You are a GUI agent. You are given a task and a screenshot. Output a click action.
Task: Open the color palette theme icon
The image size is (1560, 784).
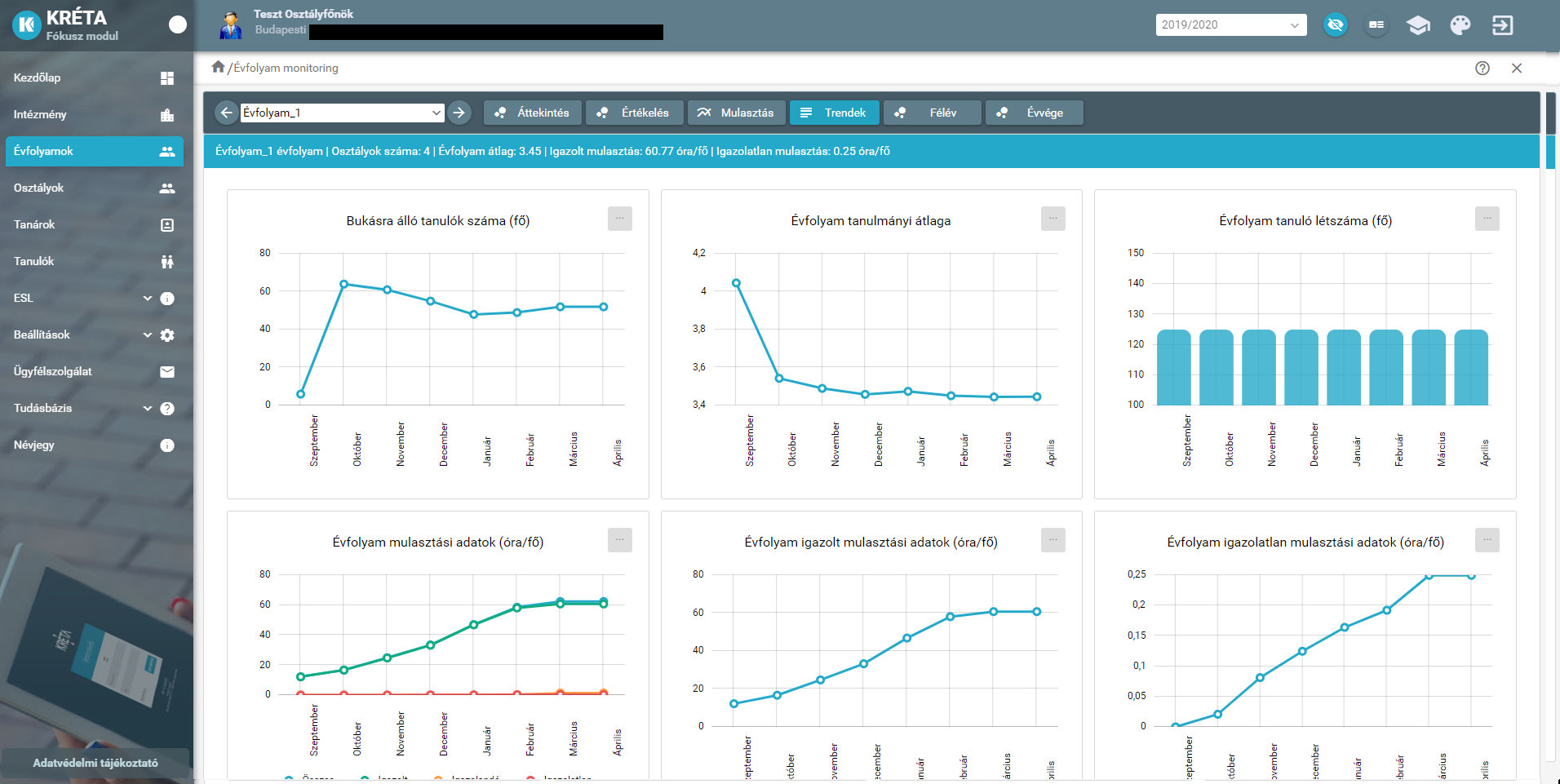pos(1460,25)
